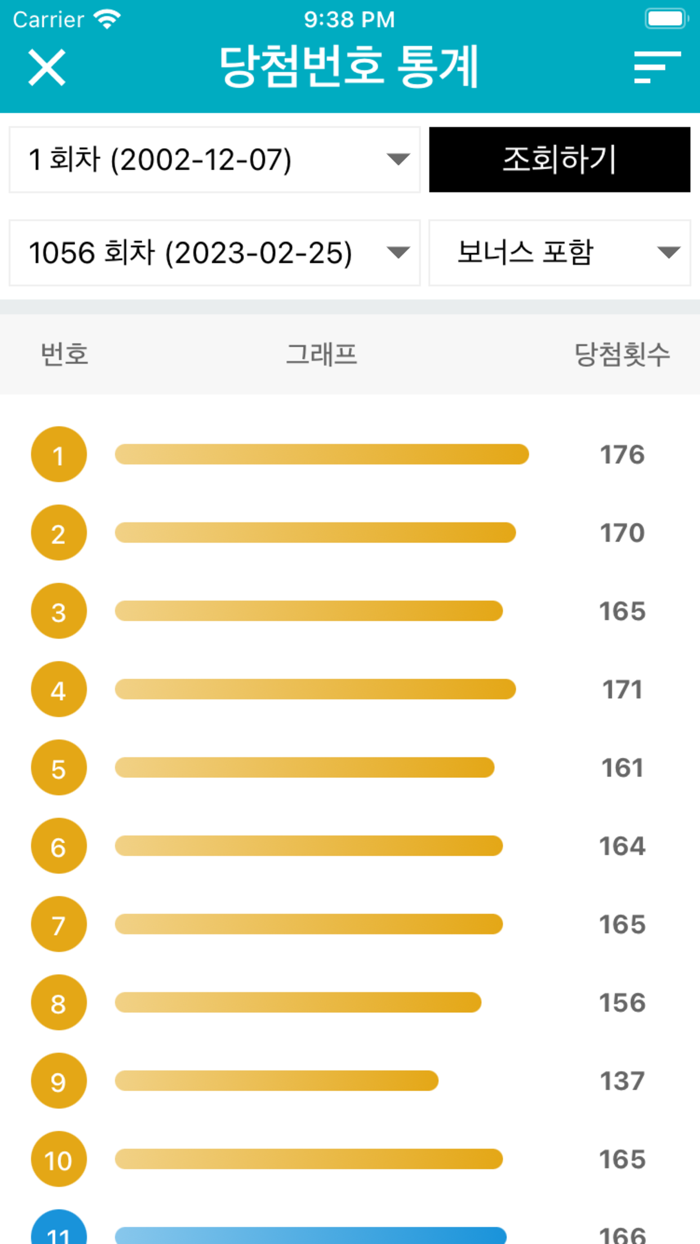This screenshot has width=700, height=1244.
Task: Select the number 9 ball icon
Action: (x=59, y=1081)
